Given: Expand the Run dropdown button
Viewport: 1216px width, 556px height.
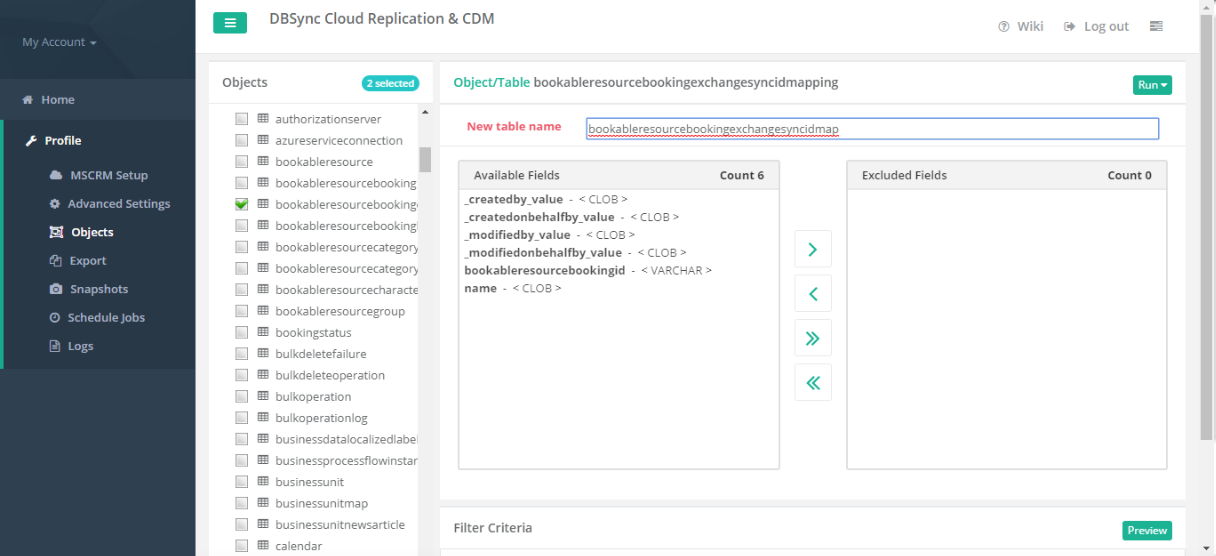Looking at the screenshot, I should (1152, 85).
